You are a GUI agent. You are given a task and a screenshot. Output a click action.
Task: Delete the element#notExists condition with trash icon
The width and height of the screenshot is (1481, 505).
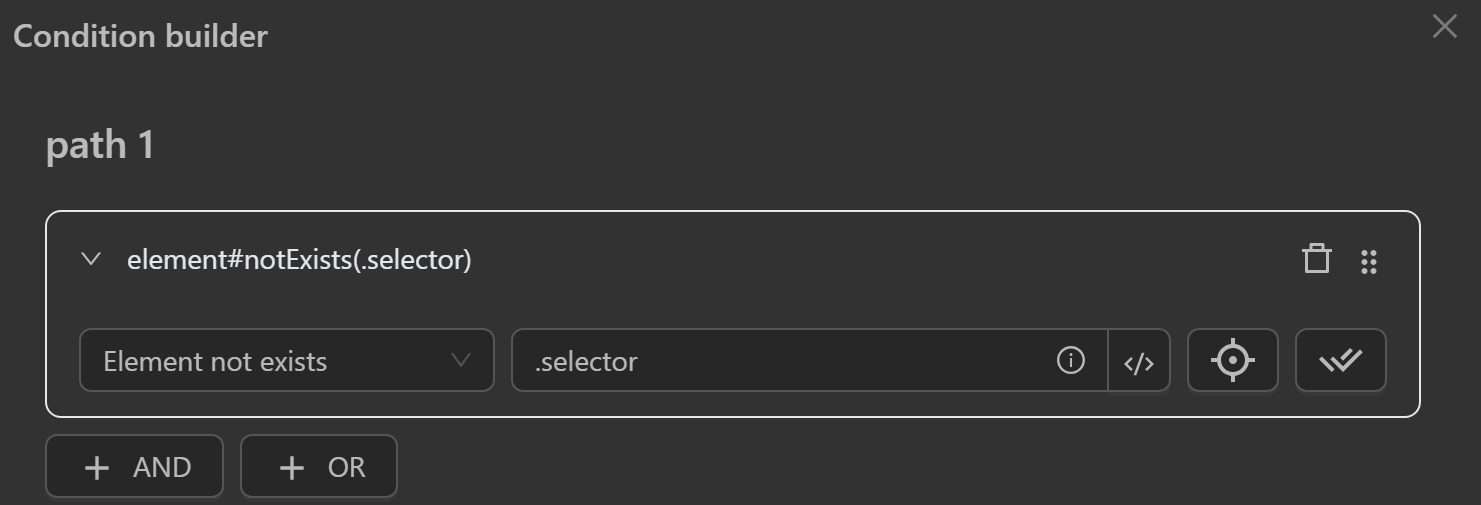click(1317, 259)
